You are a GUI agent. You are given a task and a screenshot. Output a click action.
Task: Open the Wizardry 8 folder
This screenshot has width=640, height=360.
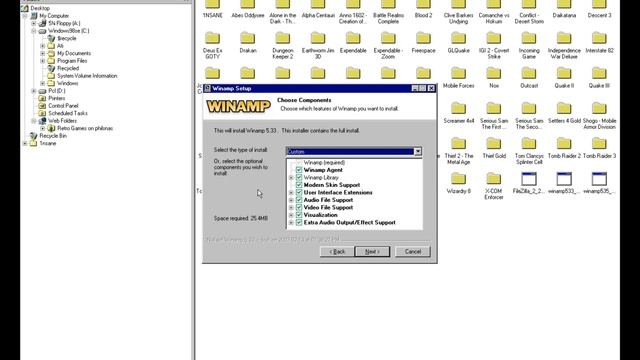click(458, 183)
